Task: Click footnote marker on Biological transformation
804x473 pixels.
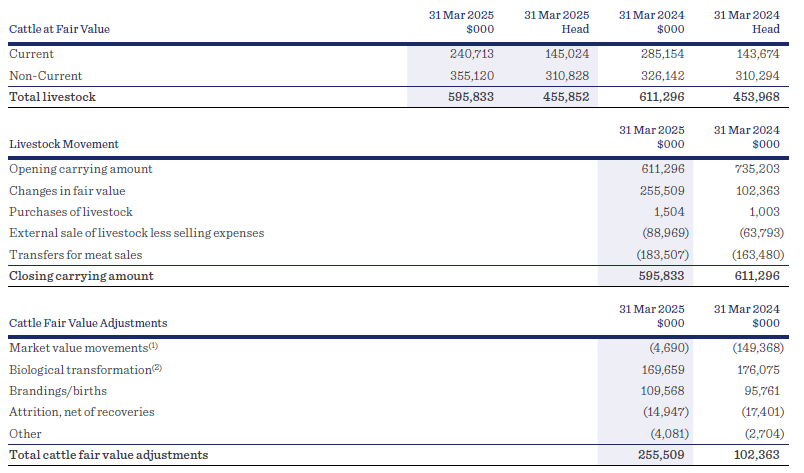Action: click(x=156, y=368)
